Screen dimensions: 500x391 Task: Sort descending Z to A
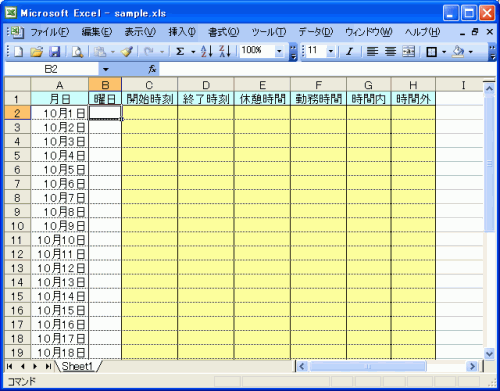[225, 51]
